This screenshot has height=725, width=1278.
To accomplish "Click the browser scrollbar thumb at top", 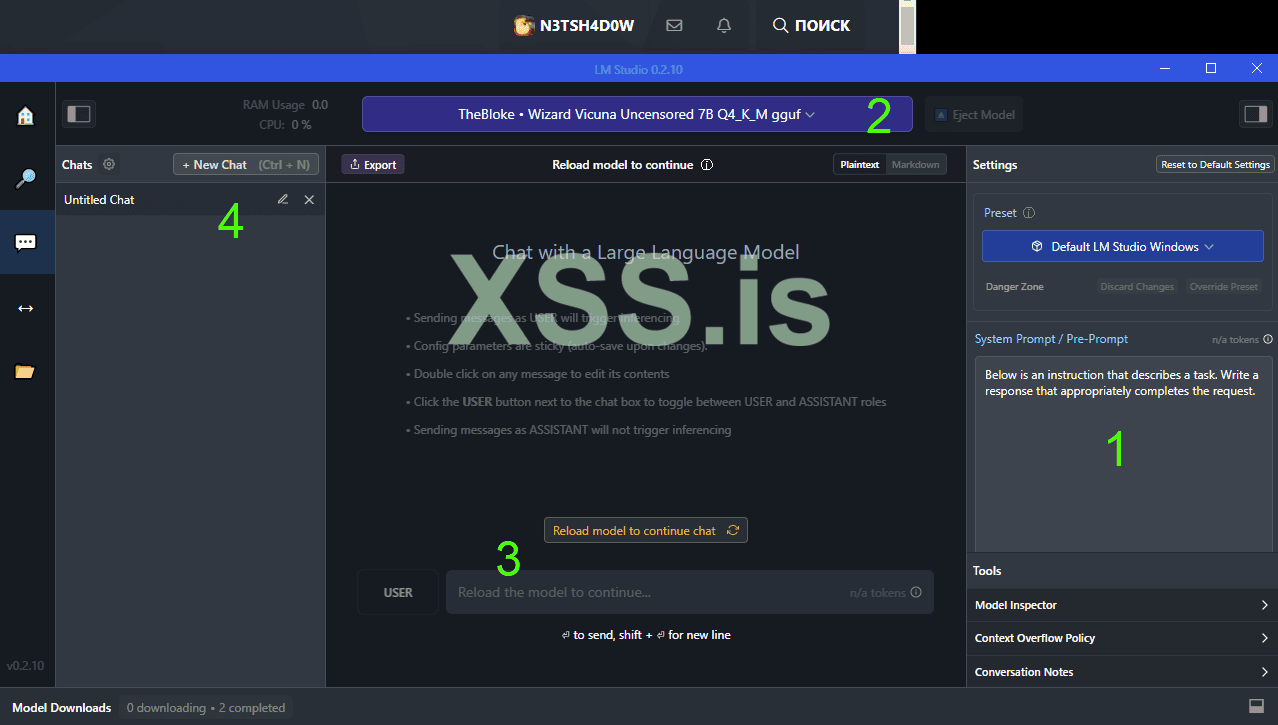I will click(907, 26).
